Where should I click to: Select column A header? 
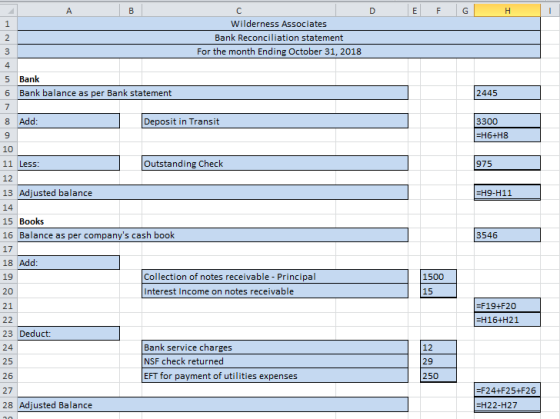69,11
